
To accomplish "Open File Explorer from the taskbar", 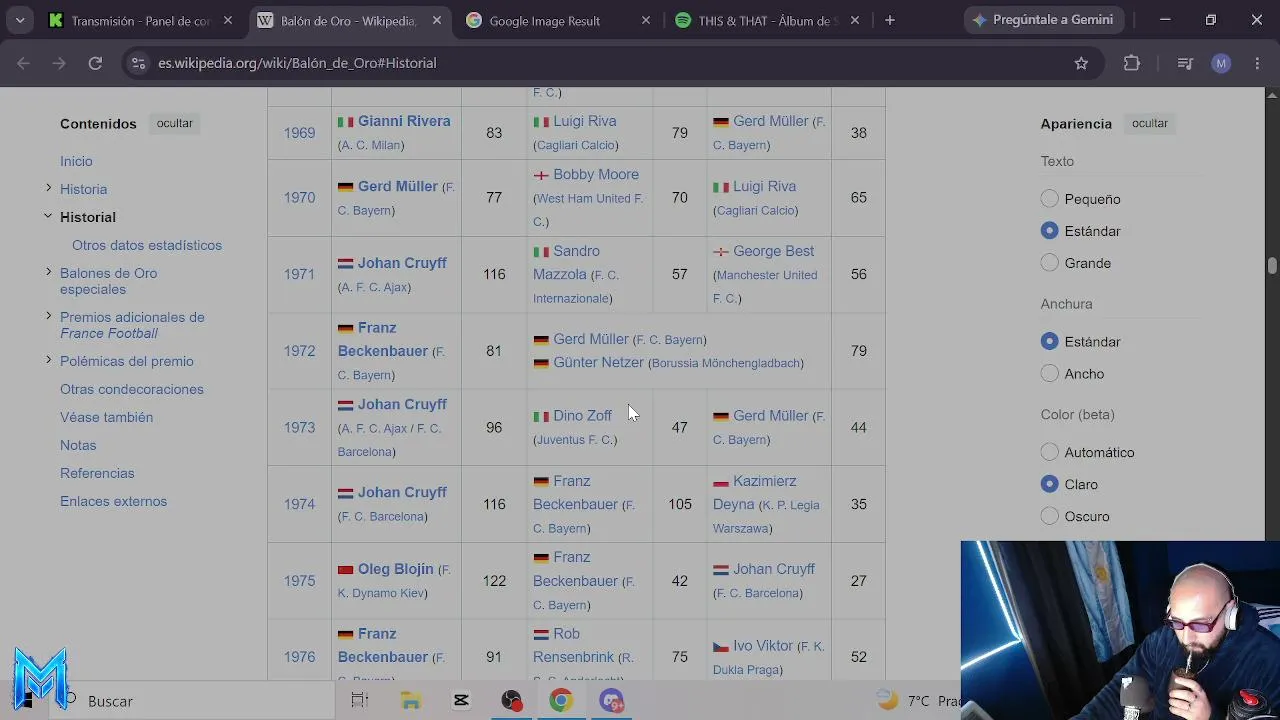I will pyautogui.click(x=411, y=701).
